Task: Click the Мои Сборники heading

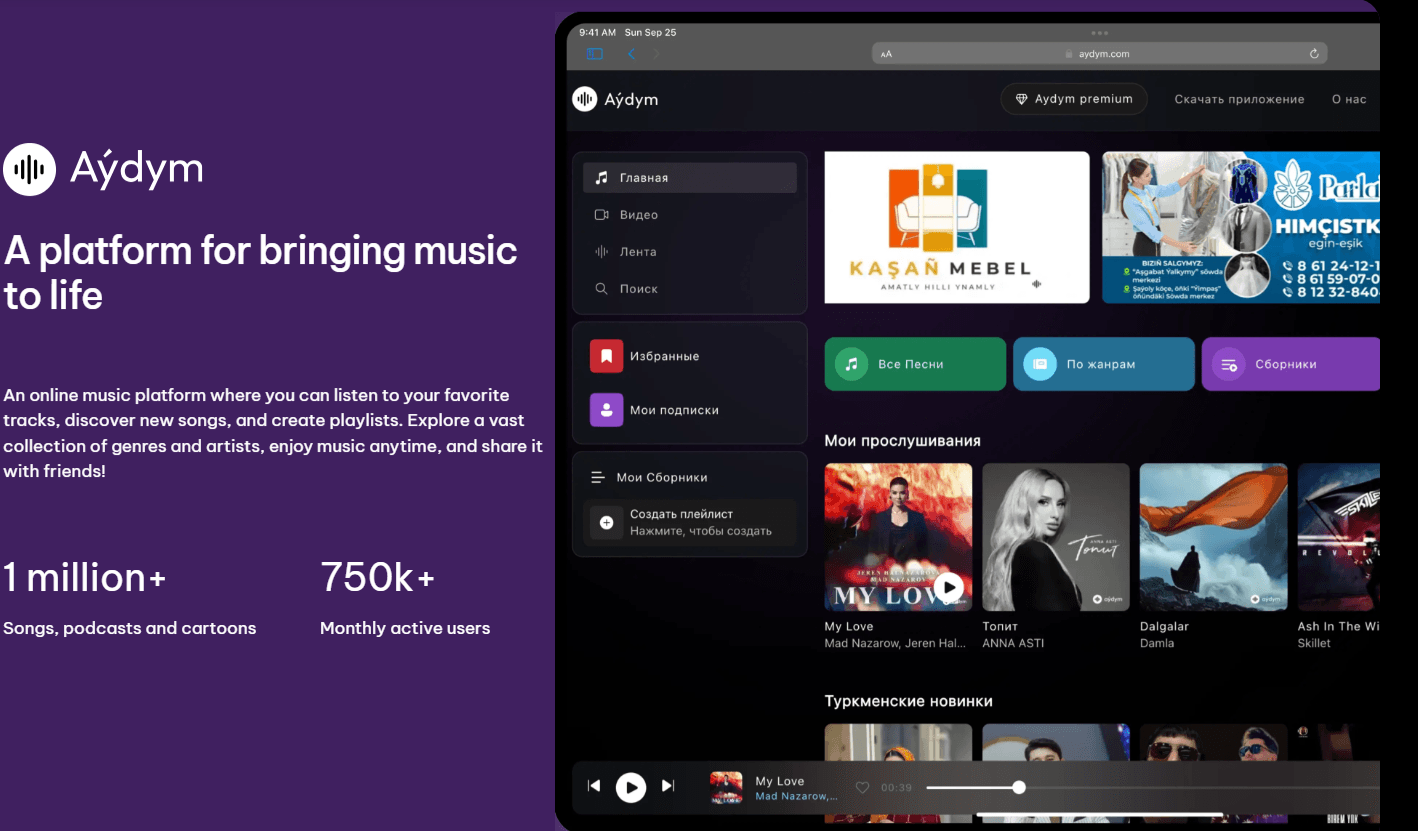Action: (662, 478)
